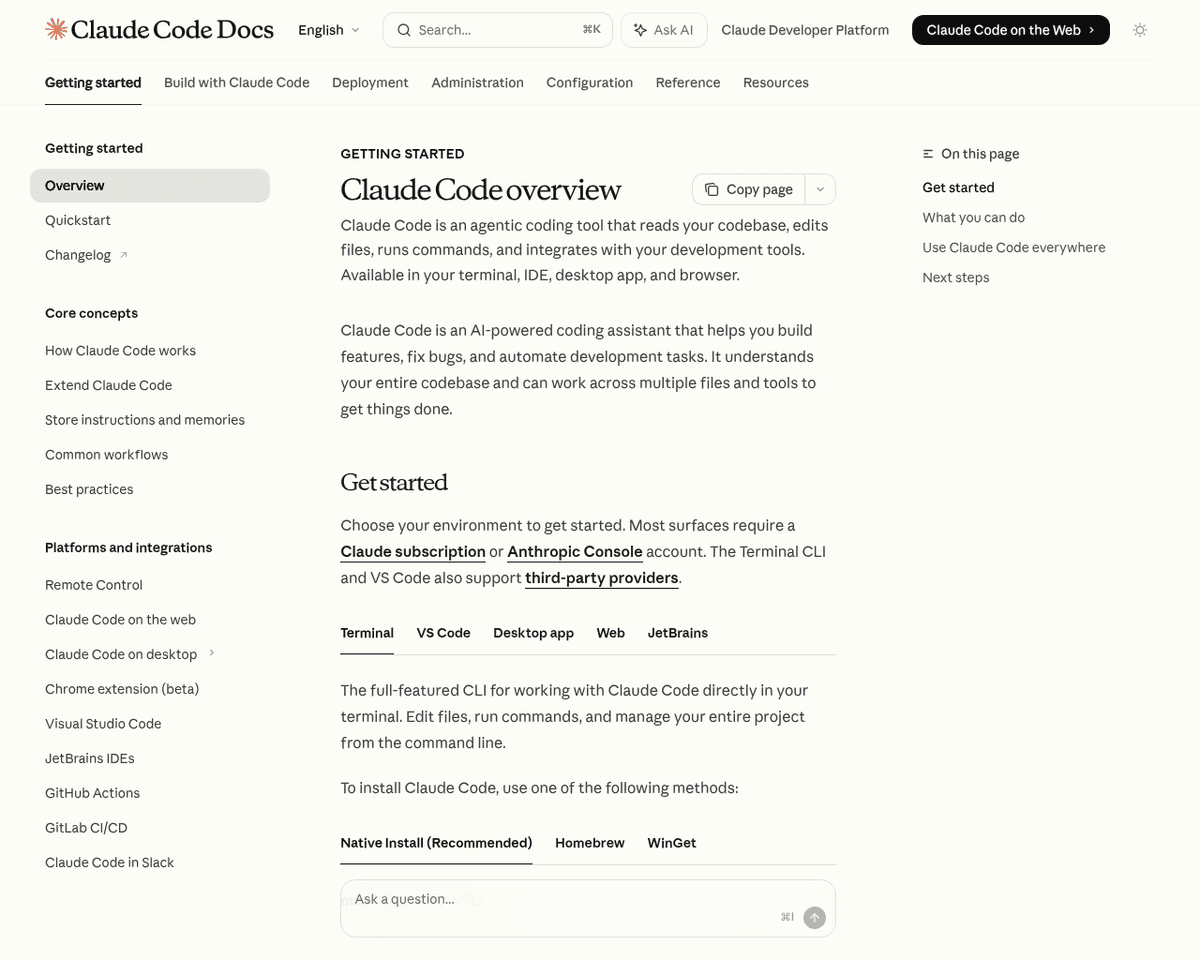Click the Claude Code on the Web button
Image resolution: width=1200 pixels, height=960 pixels.
point(1010,30)
